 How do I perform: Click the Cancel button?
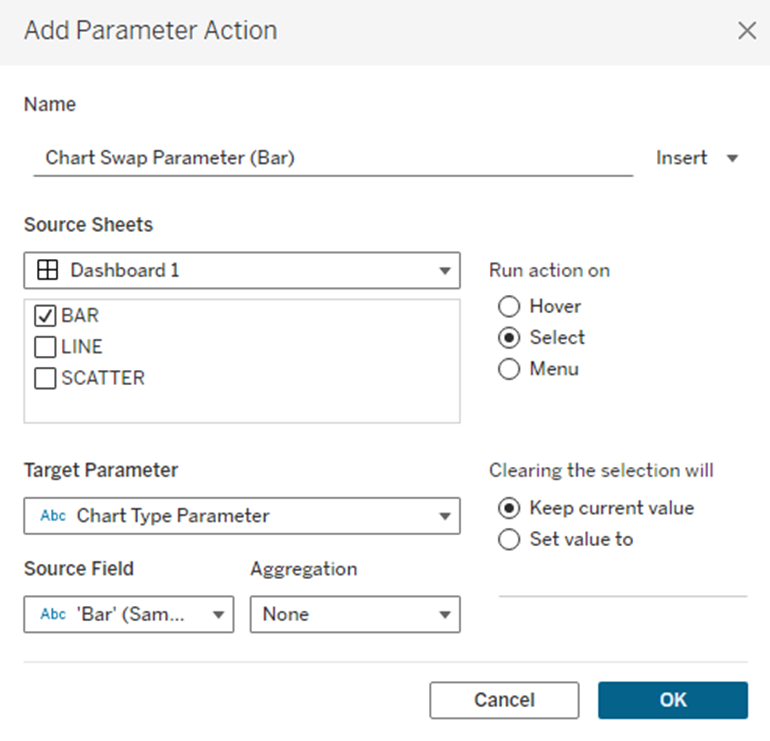click(x=504, y=700)
